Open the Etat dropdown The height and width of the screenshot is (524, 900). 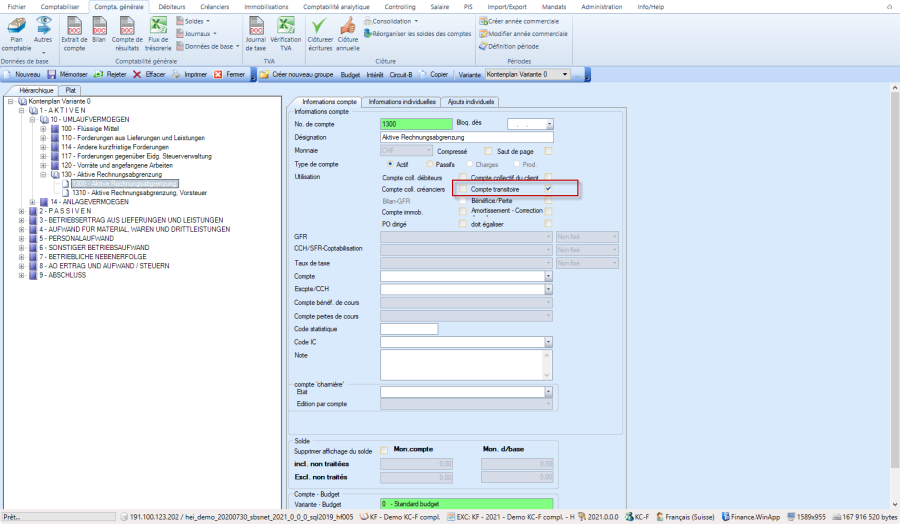click(x=548, y=391)
